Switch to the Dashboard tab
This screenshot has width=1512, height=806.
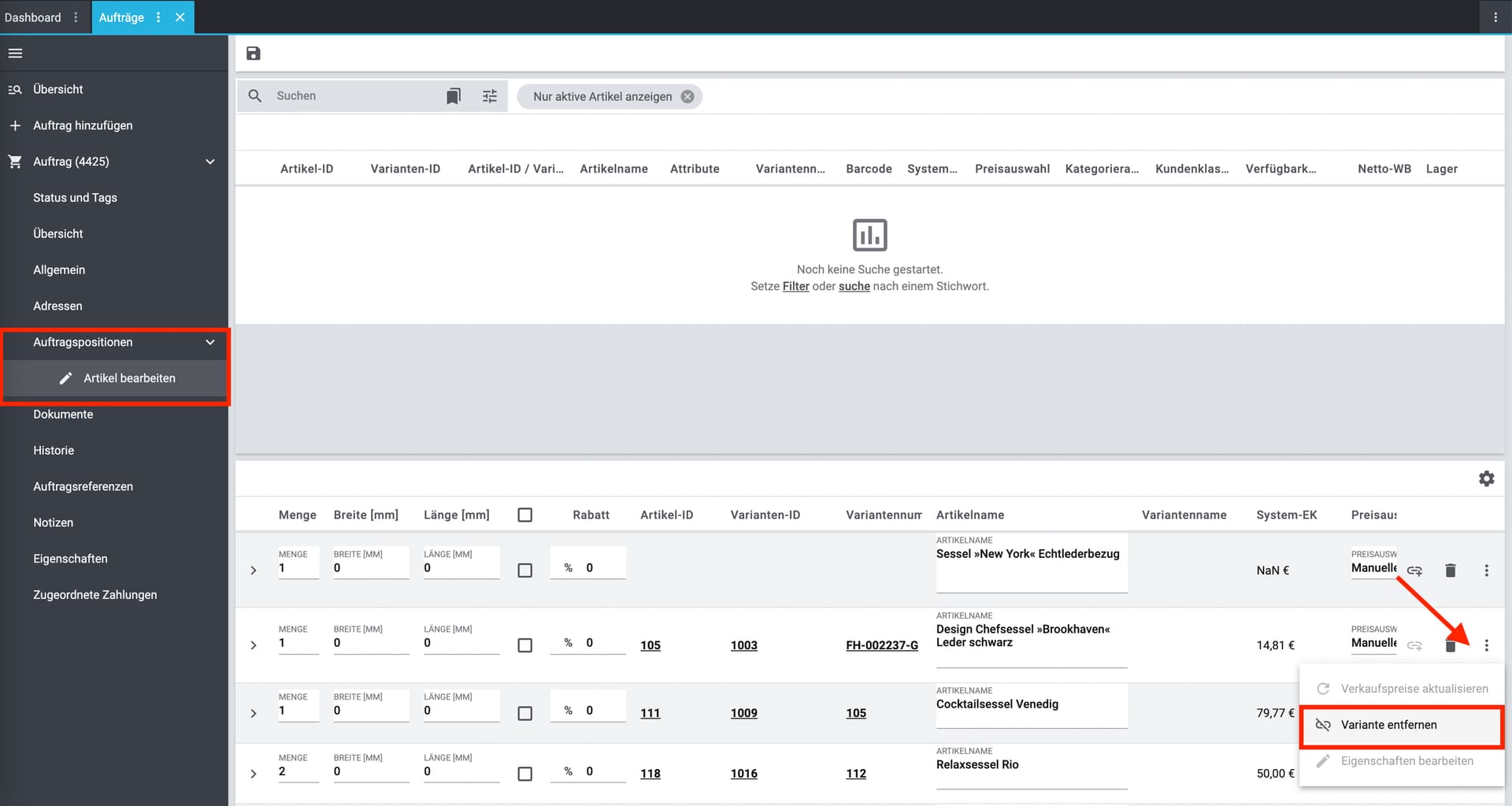coord(33,17)
